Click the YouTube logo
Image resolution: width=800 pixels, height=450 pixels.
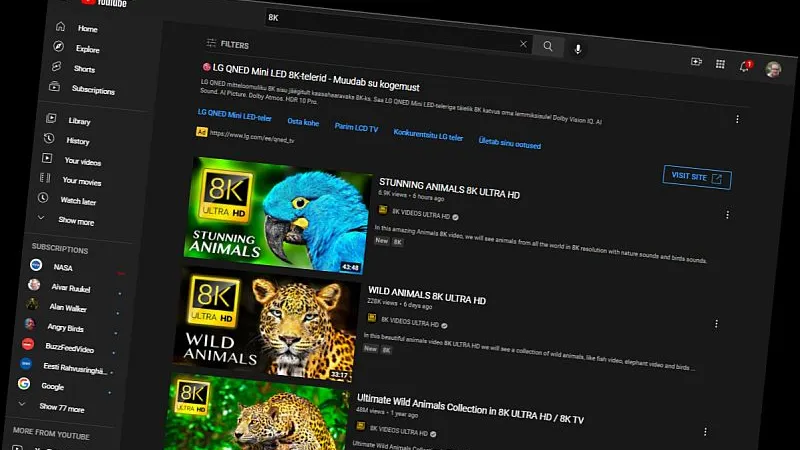point(104,2)
